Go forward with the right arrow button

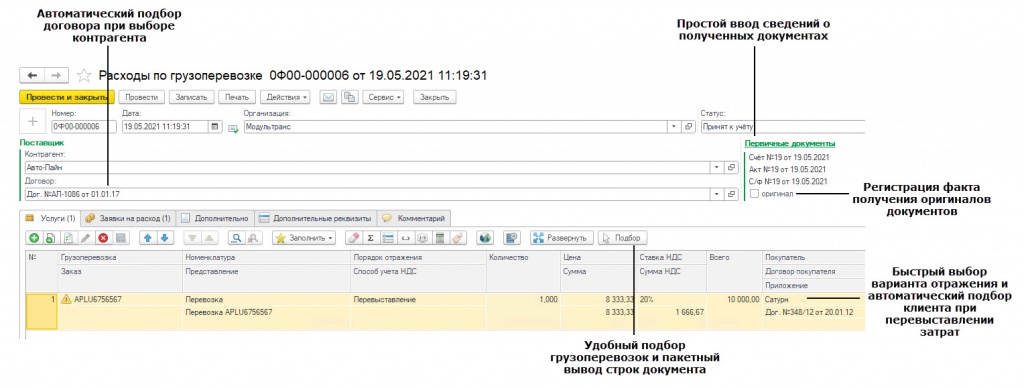pos(57,76)
